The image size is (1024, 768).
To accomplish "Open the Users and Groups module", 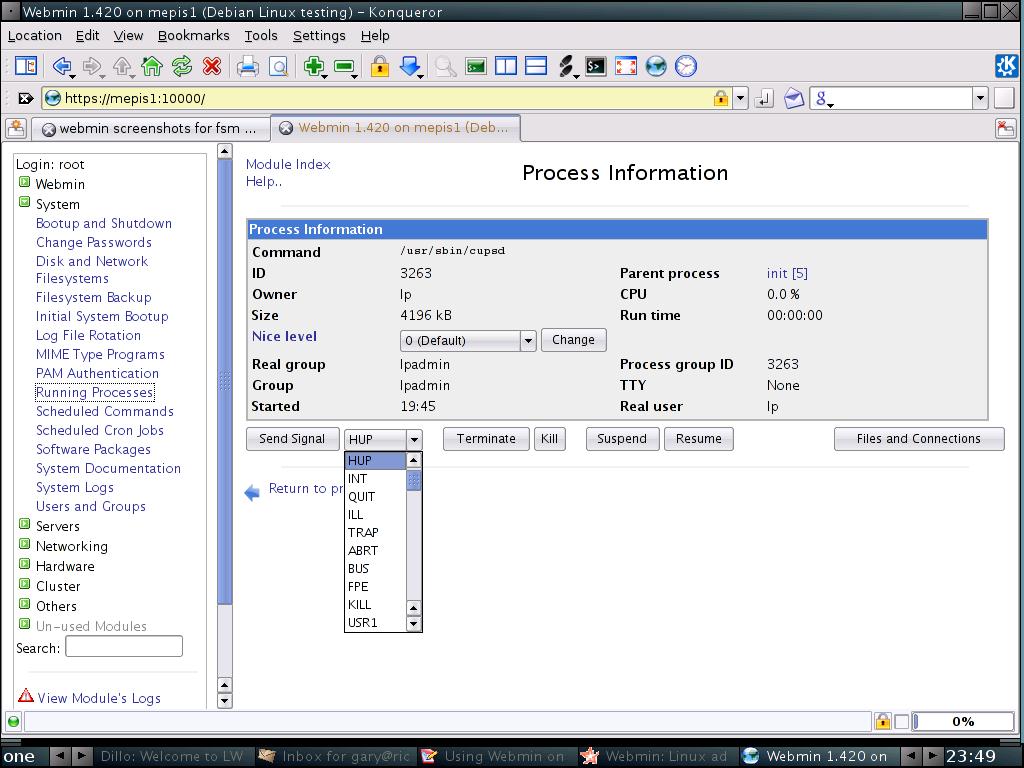I will [91, 506].
